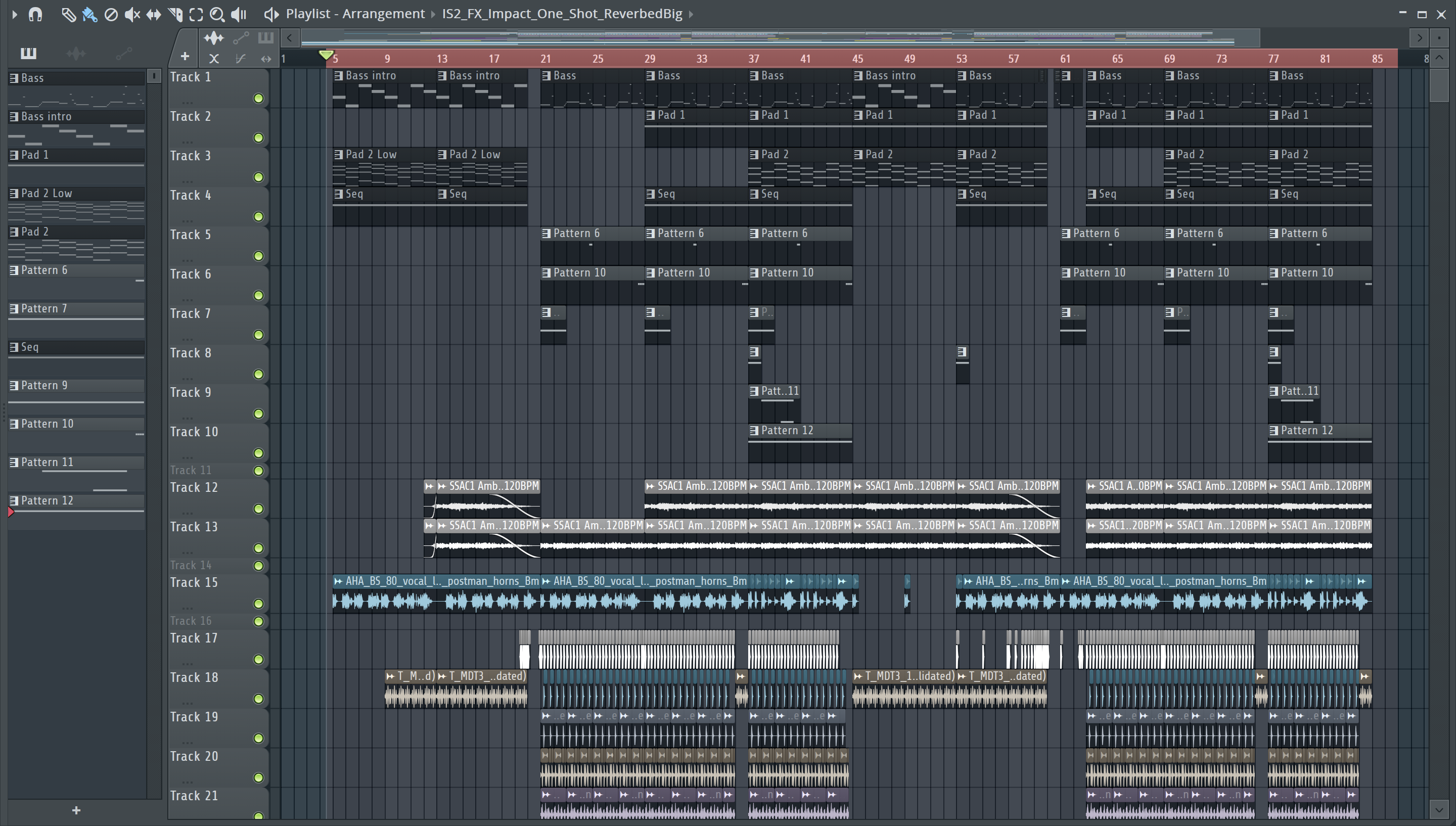The height and width of the screenshot is (826, 1456).
Task: Click collapsed Track 14 header
Action: click(191, 566)
